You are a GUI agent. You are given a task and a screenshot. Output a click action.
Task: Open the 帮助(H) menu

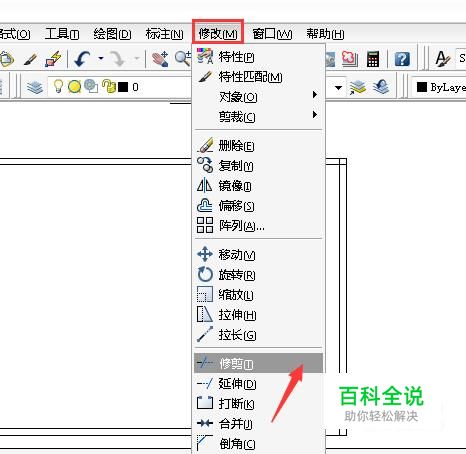[x=325, y=34]
